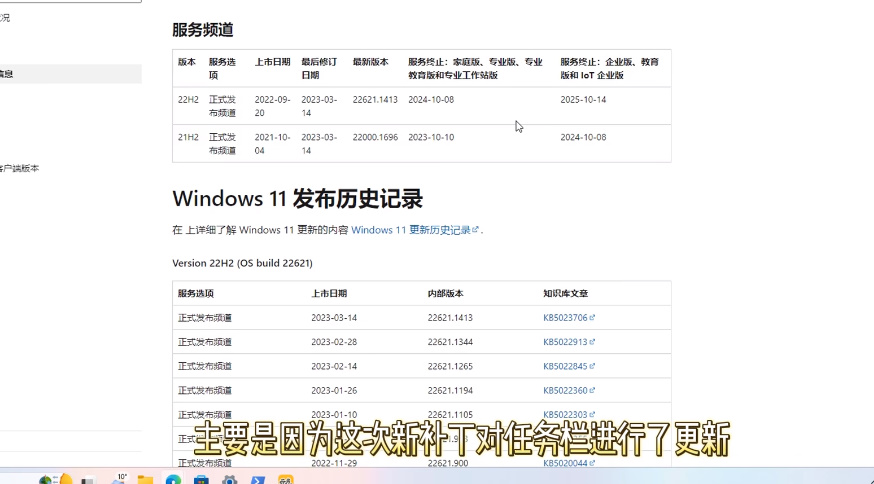The height and width of the screenshot is (484, 874).
Task: Open the Settings gear in the taskbar
Action: (229, 481)
